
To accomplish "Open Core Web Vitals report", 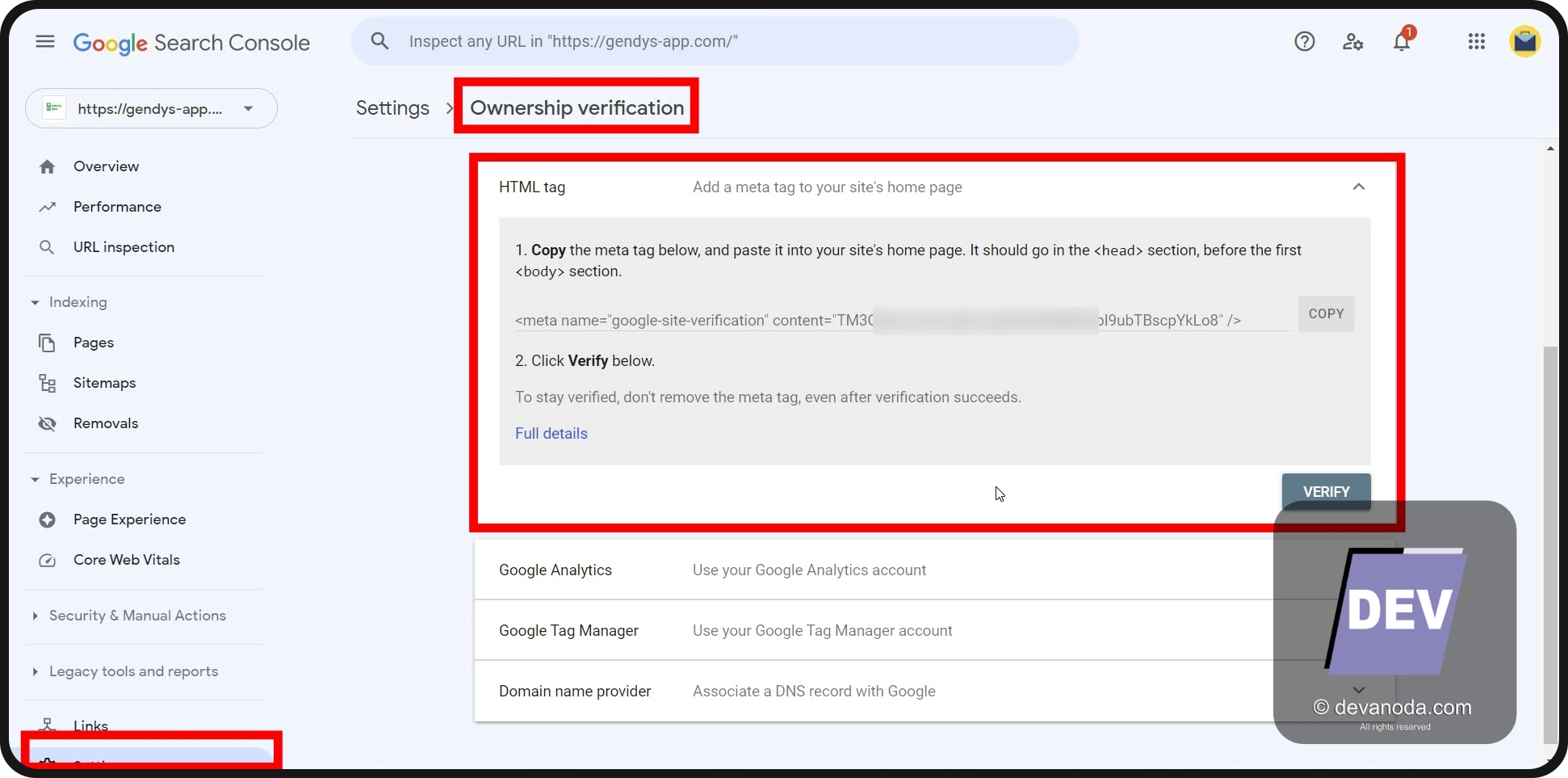I will [127, 560].
